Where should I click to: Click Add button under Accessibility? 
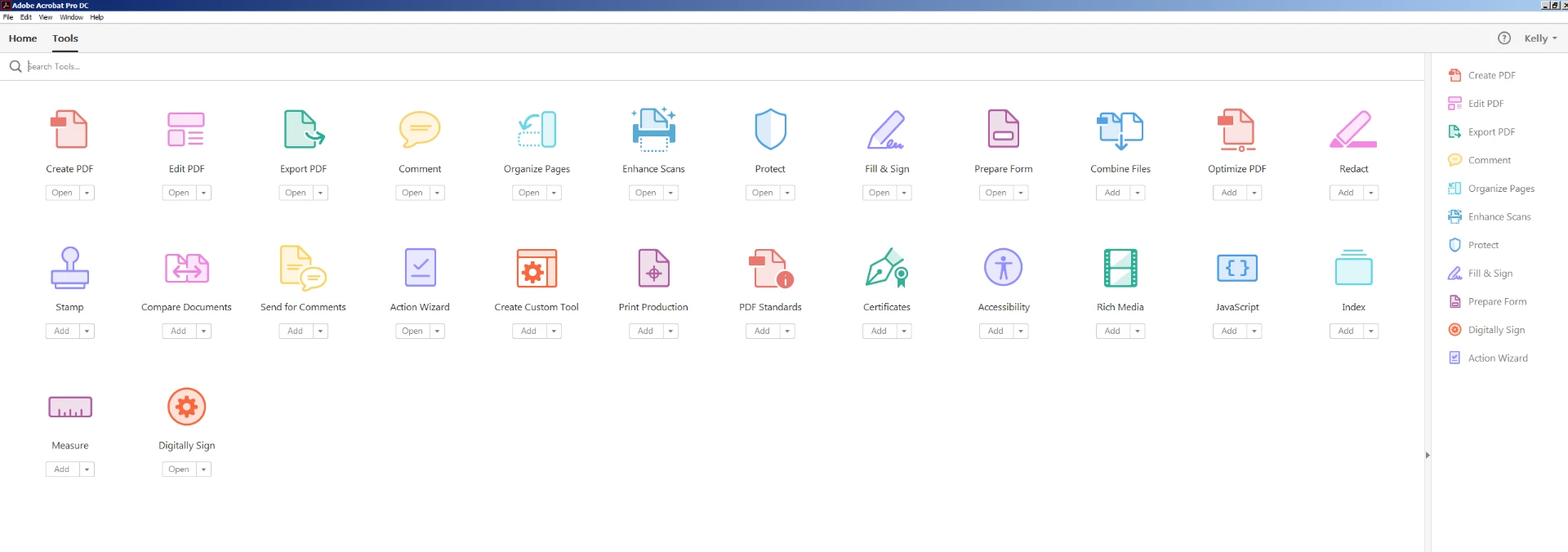coord(996,332)
